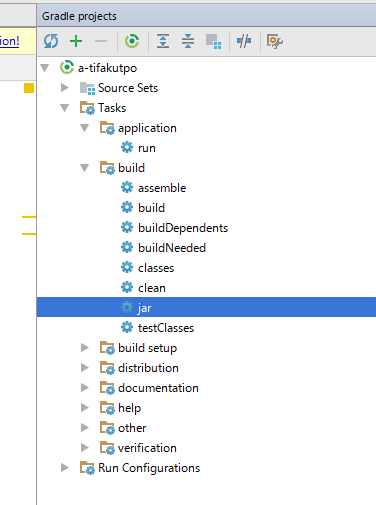The image size is (376, 505).
Task: Click the Run Configurations label
Action: pos(149,468)
